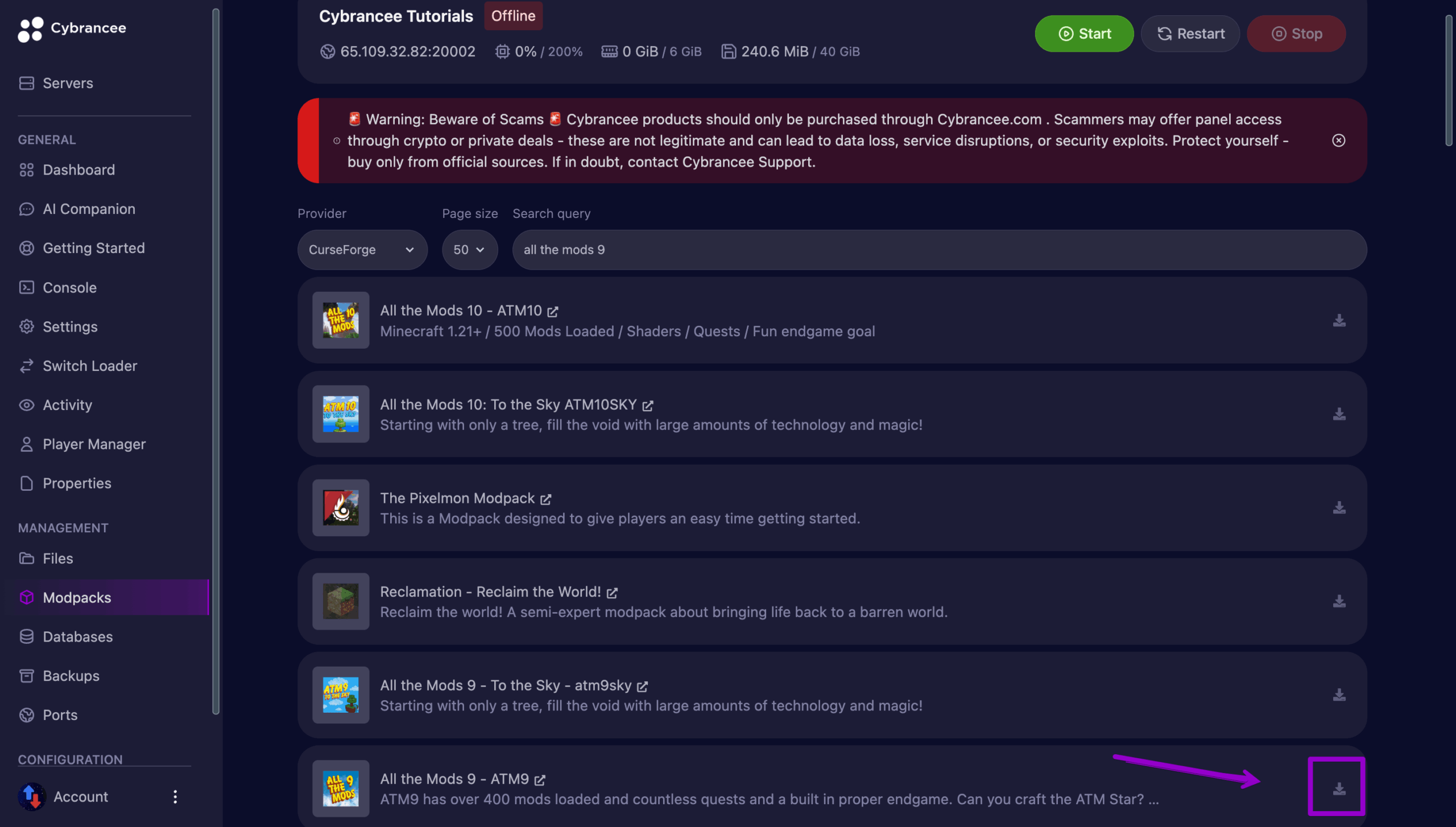Screen dimensions: 1456x827
Task: Open the Page size dropdown
Action: point(469,250)
